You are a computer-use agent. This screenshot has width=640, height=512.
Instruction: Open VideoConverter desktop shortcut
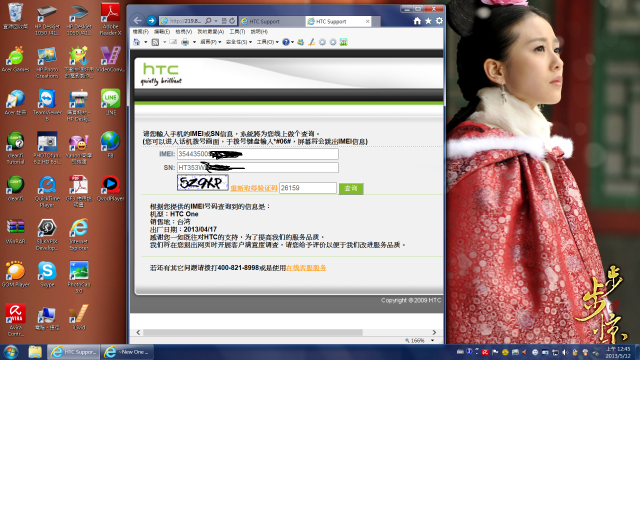pyautogui.click(x=111, y=60)
